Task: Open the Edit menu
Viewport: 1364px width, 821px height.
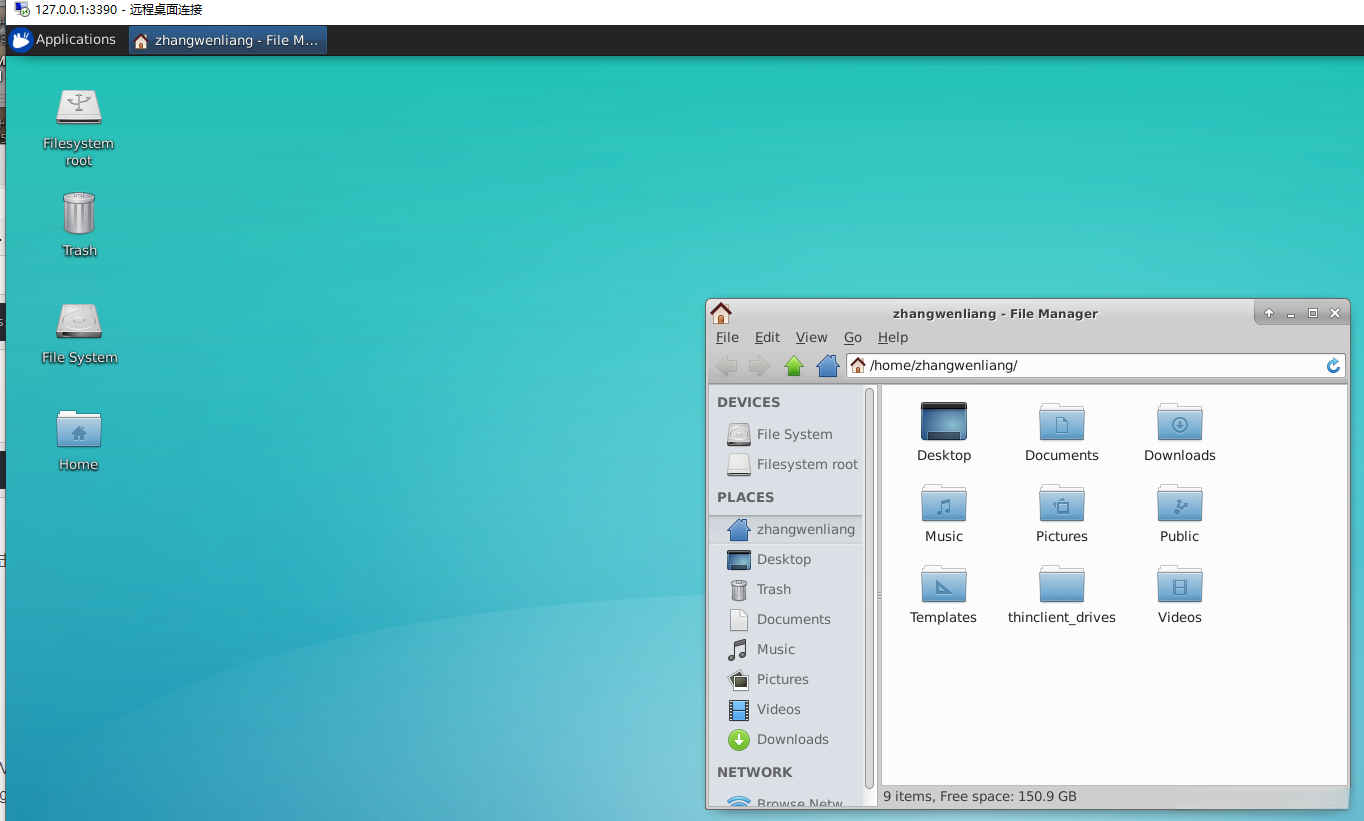Action: [x=767, y=338]
